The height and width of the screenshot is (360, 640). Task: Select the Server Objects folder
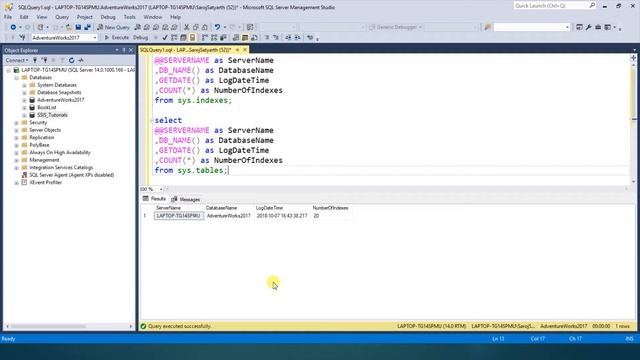click(45, 130)
